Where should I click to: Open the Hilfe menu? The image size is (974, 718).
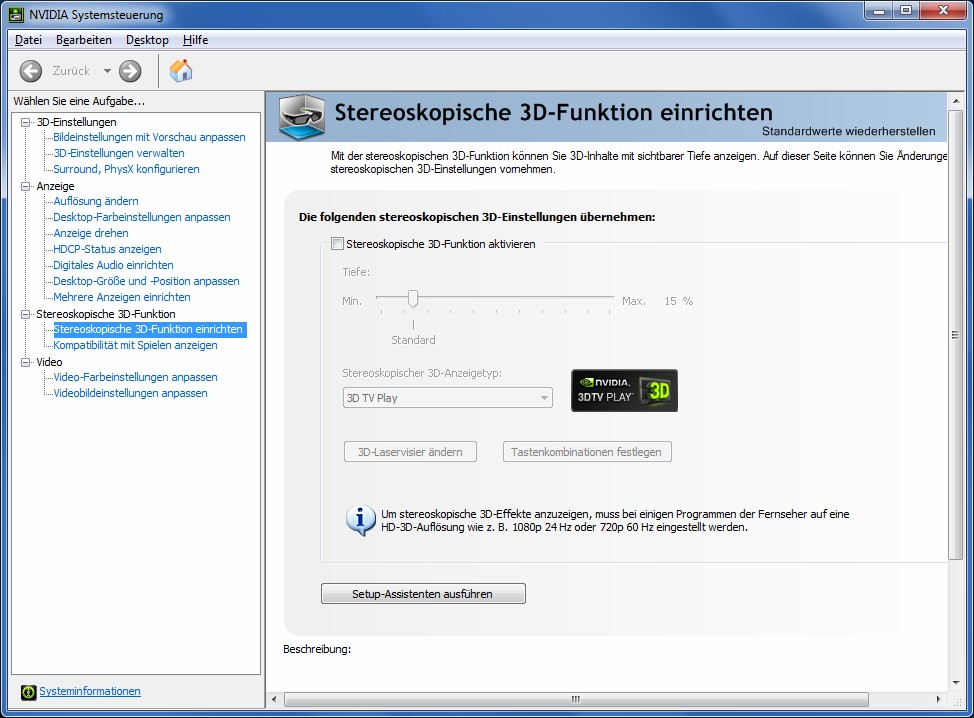(196, 40)
